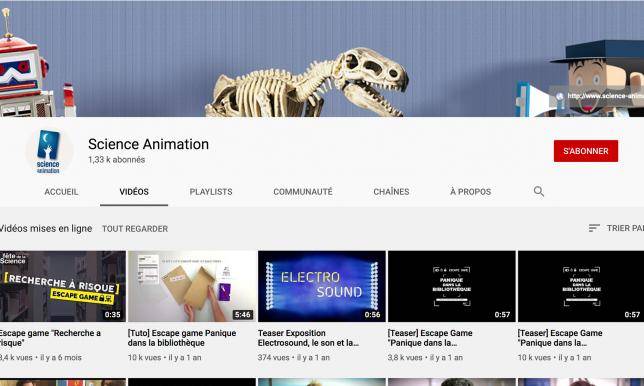Click the 374 vues view count text
The width and height of the screenshot is (644, 386).
tap(273, 358)
